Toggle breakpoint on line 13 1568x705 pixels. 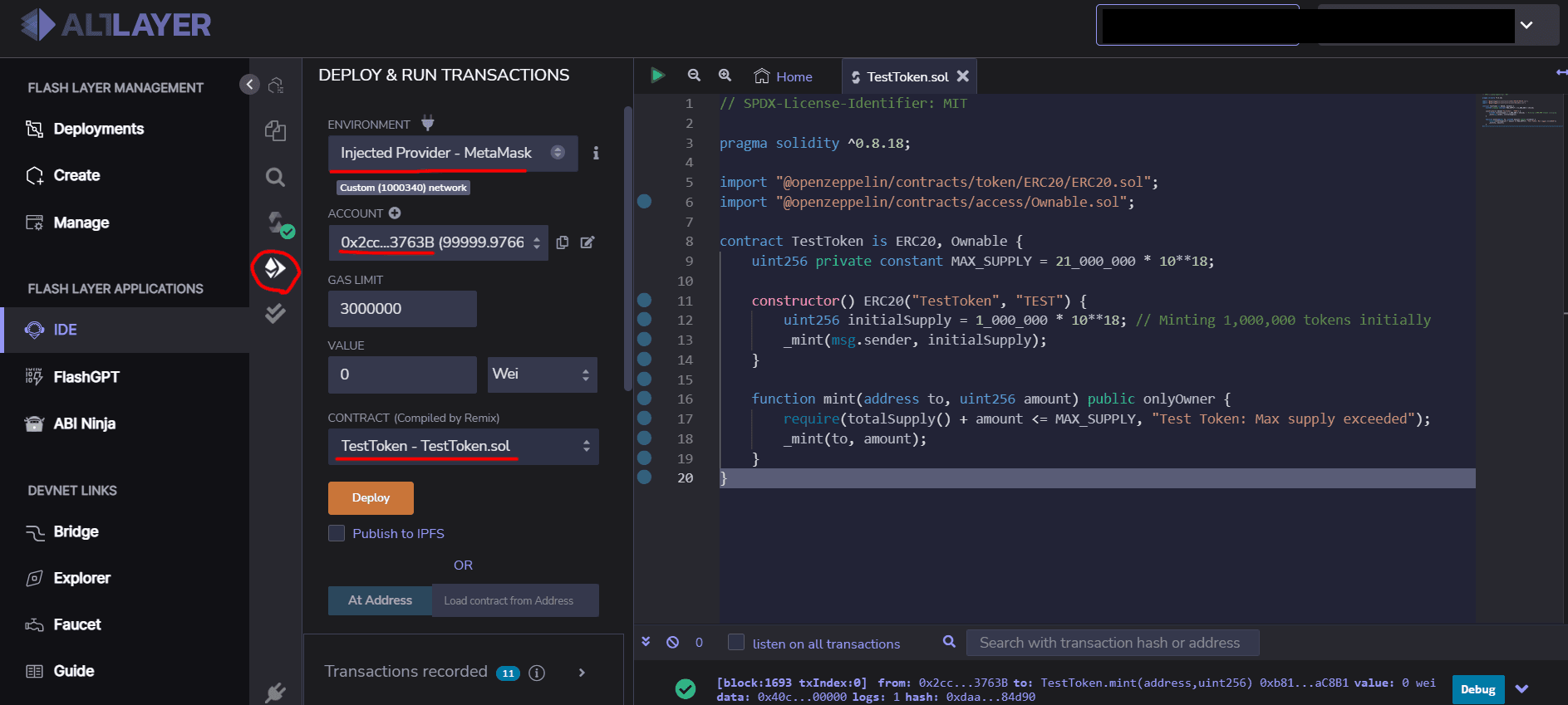(644, 339)
